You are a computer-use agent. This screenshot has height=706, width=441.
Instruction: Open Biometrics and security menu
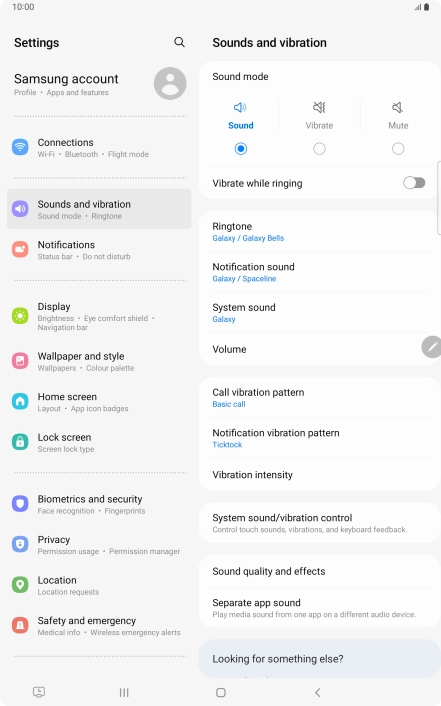(x=99, y=504)
